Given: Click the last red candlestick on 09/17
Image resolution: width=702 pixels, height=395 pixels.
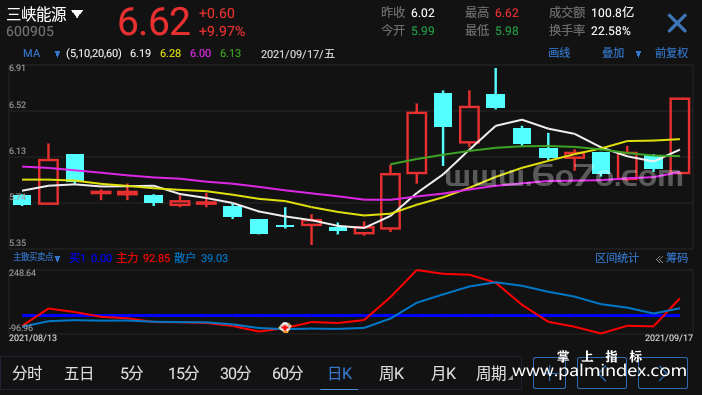Looking at the screenshot, I should (x=679, y=136).
